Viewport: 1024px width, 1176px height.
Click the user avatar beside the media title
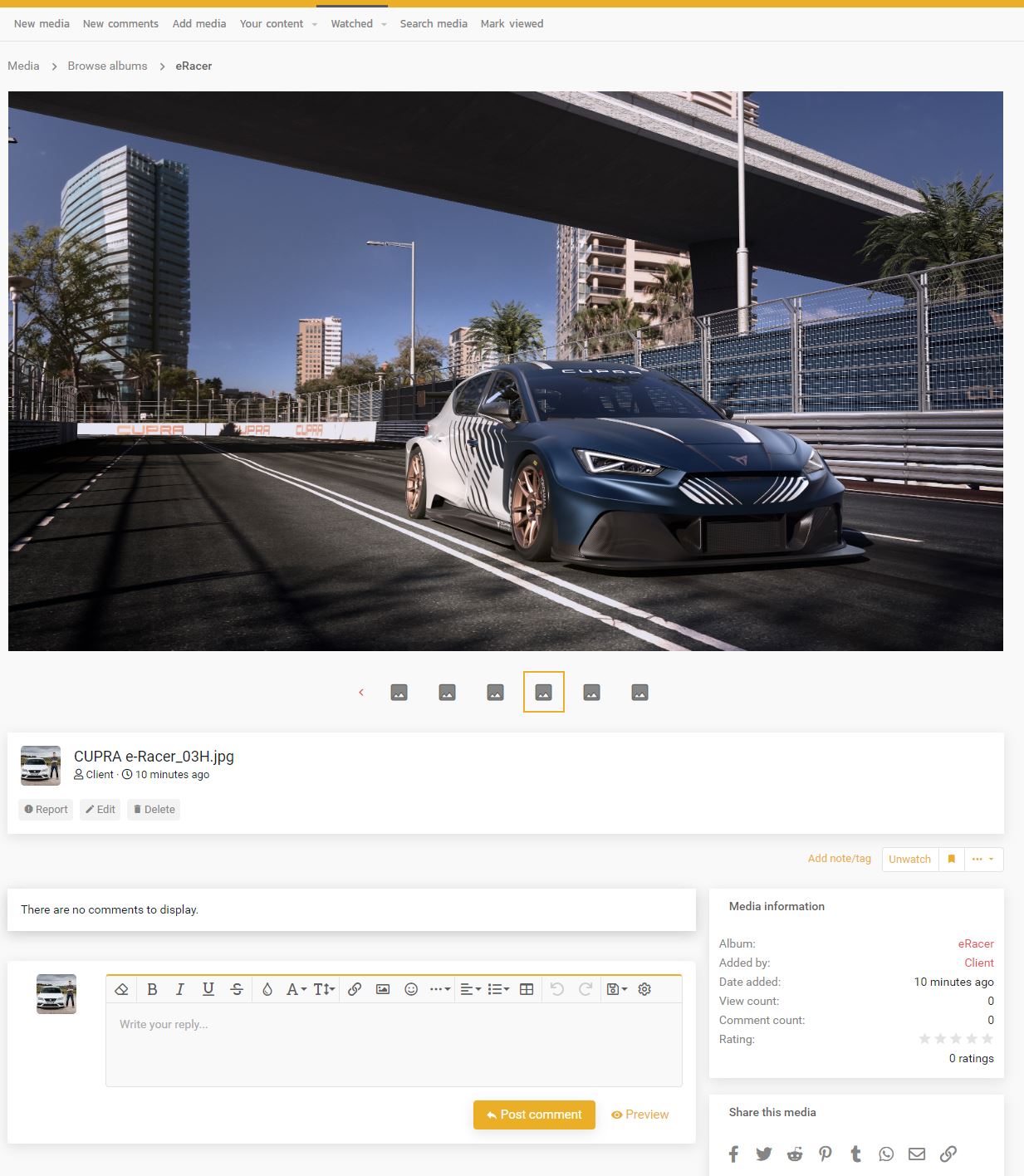[41, 766]
